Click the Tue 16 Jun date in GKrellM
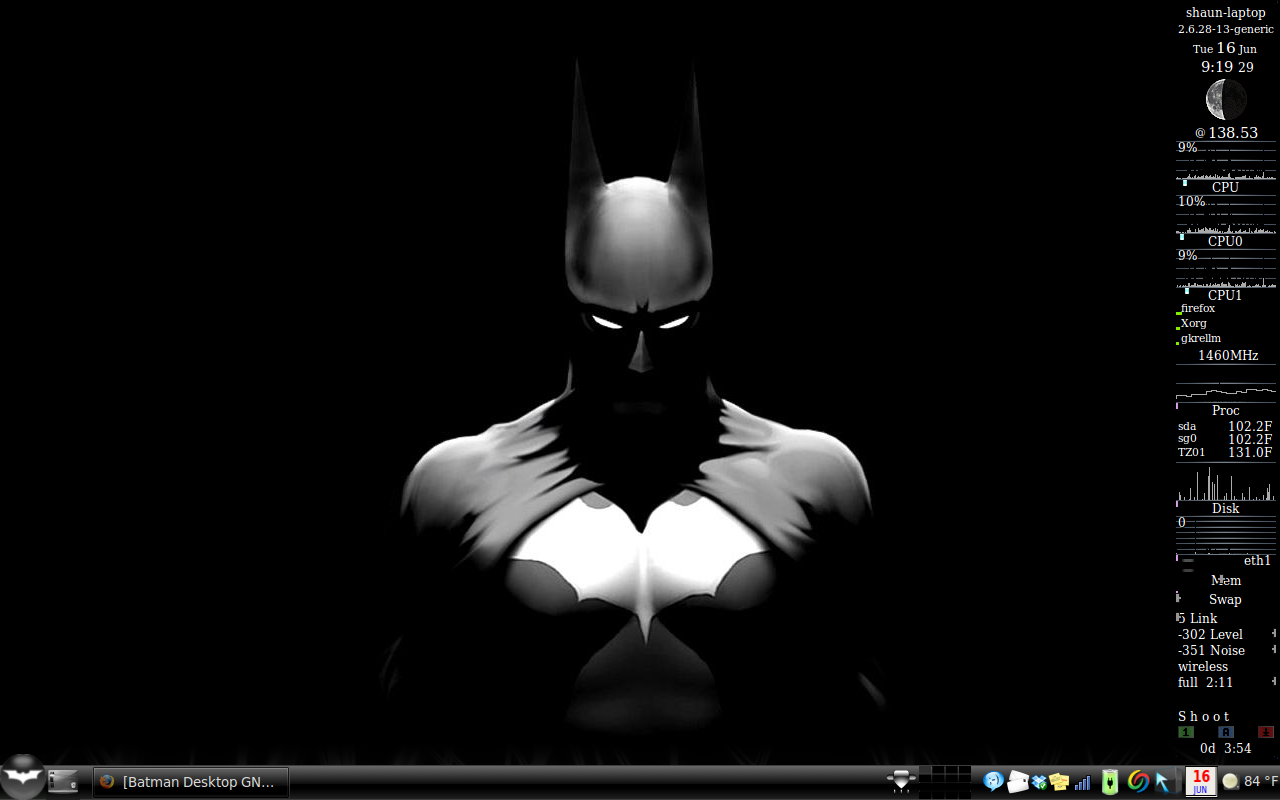1280x800 pixels. point(1225,48)
